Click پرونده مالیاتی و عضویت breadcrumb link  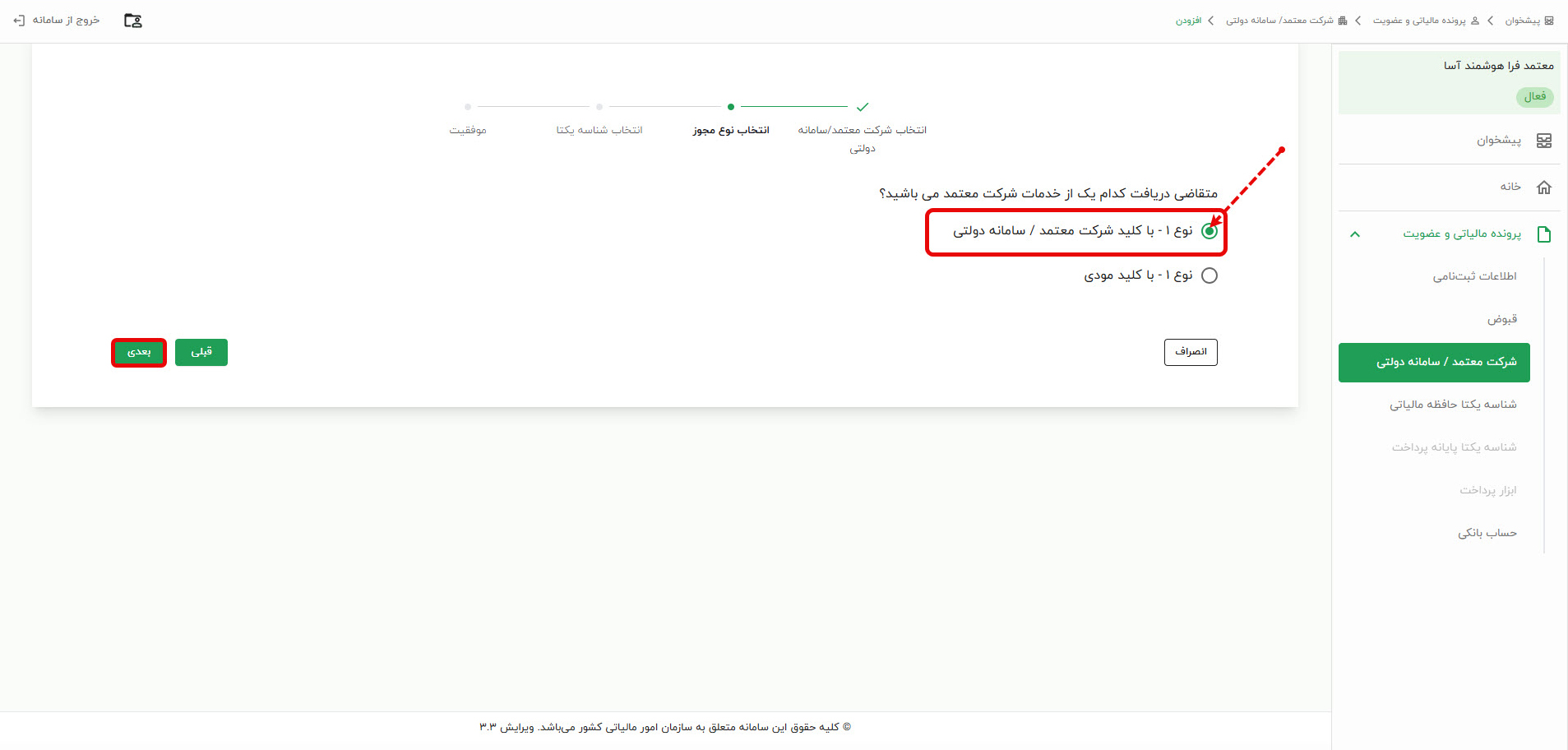[1419, 21]
